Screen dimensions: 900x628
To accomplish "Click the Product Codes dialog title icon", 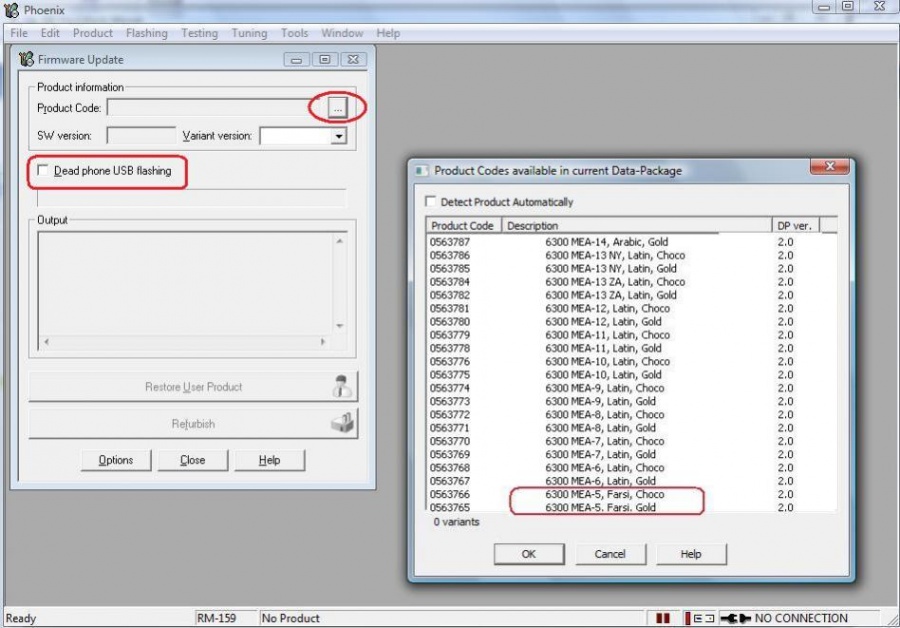I will (422, 170).
